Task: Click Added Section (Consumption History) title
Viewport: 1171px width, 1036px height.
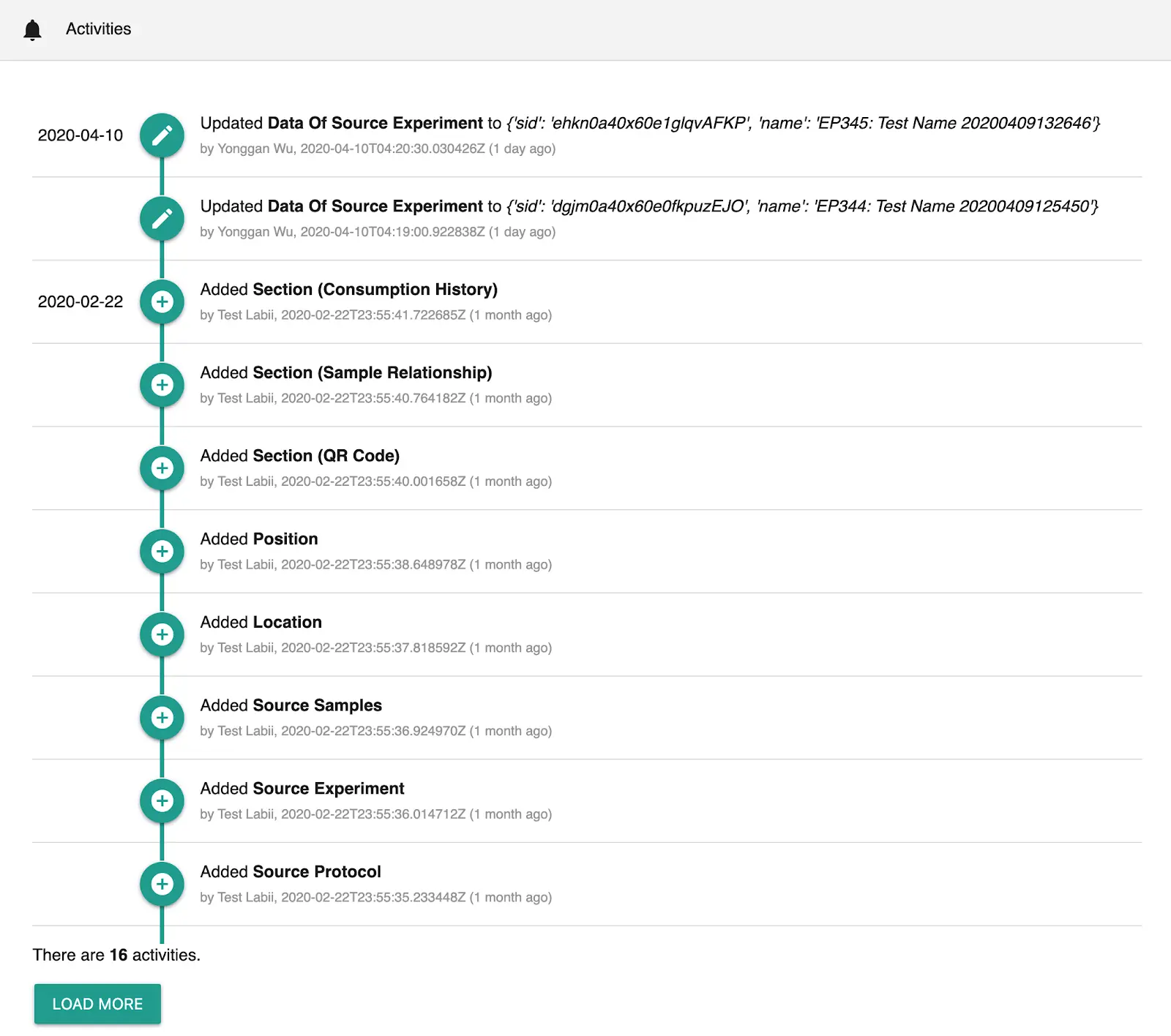Action: 348,290
